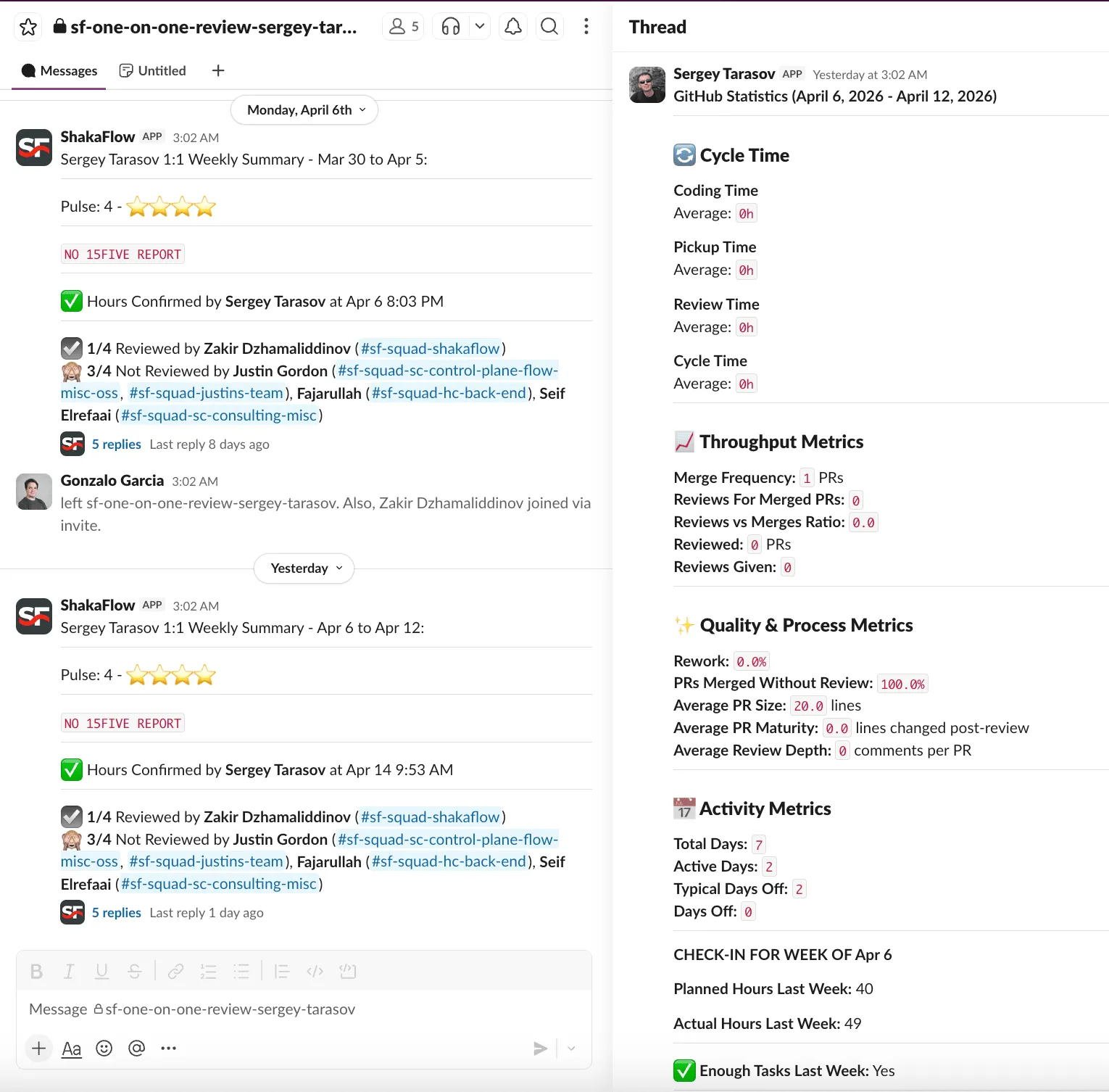Toggle italic formatting in composer
The width and height of the screenshot is (1109, 1092).
pyautogui.click(x=69, y=972)
